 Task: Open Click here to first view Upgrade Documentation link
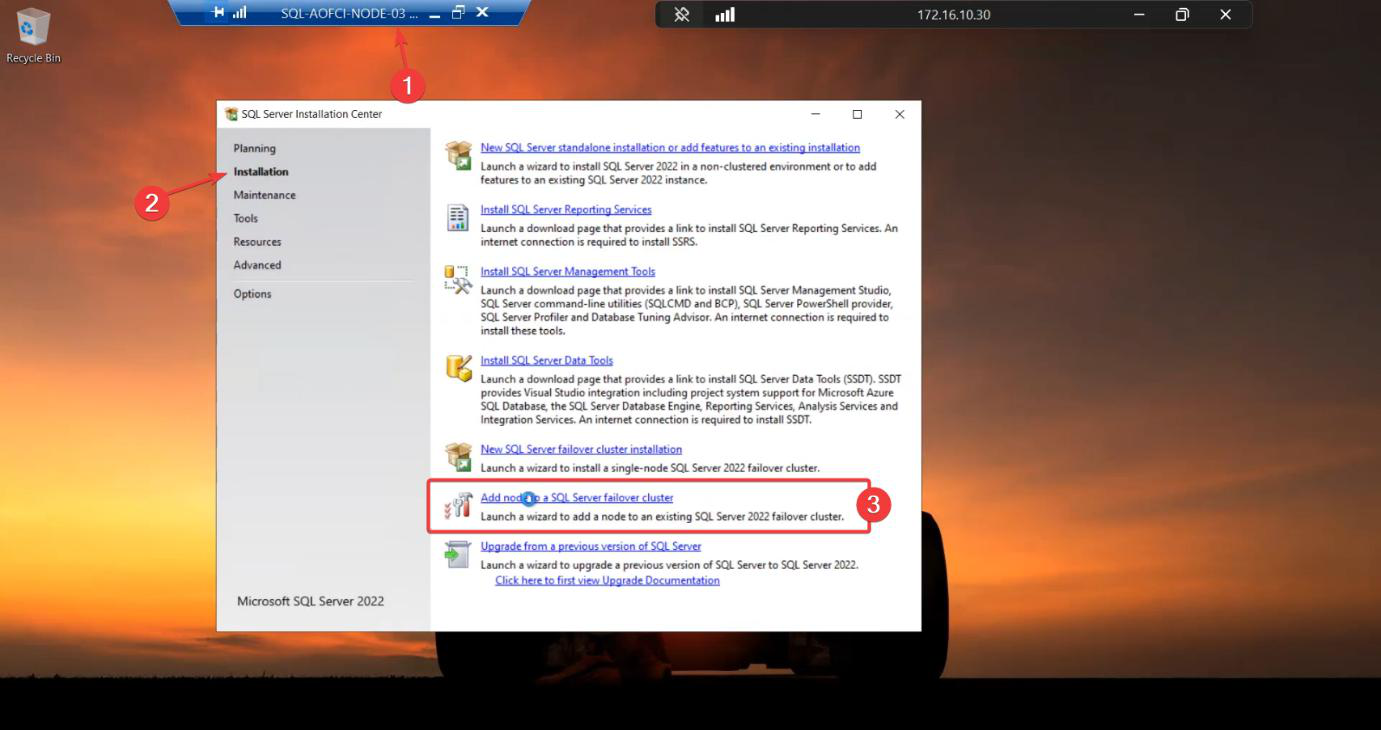click(x=607, y=581)
